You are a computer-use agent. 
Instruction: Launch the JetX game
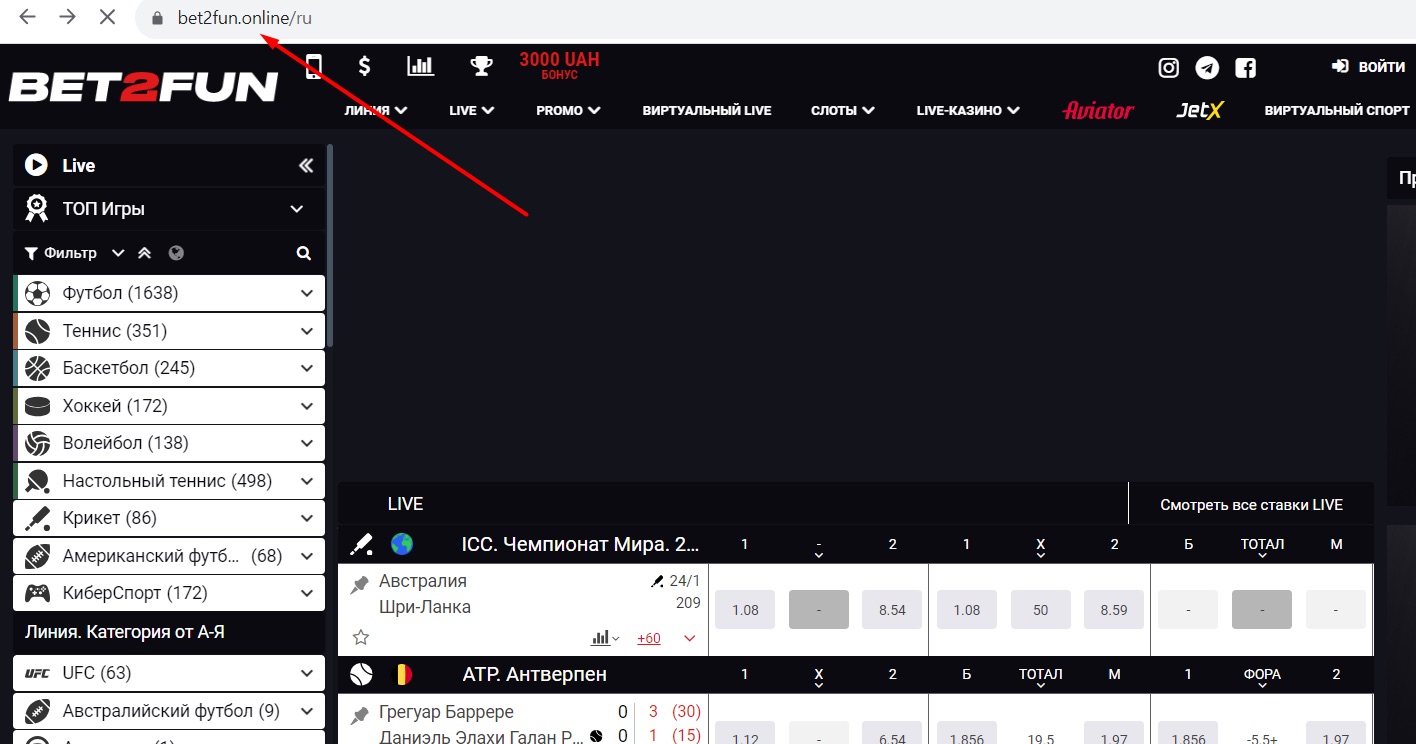pyautogui.click(x=1200, y=110)
